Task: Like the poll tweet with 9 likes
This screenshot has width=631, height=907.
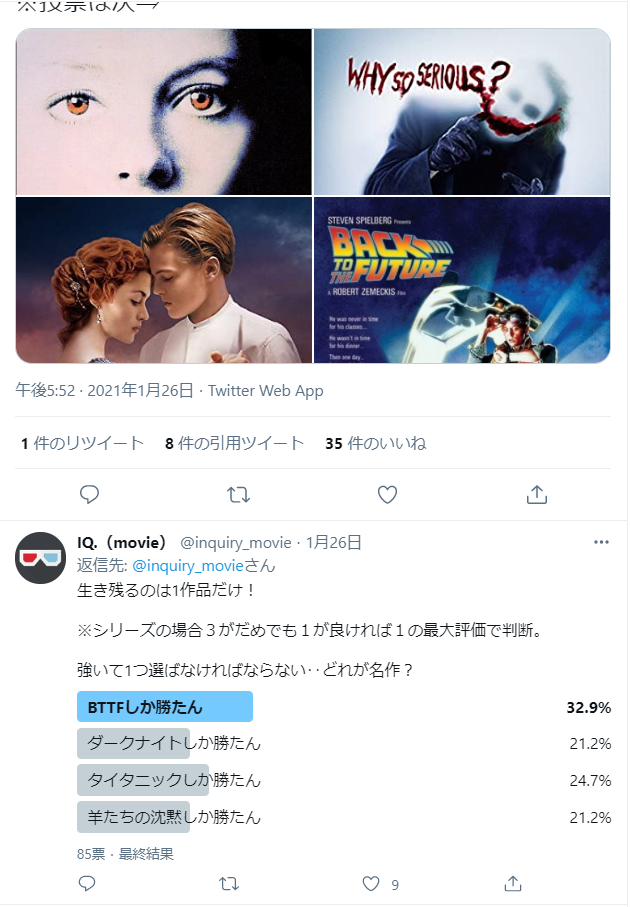Action: [371, 883]
